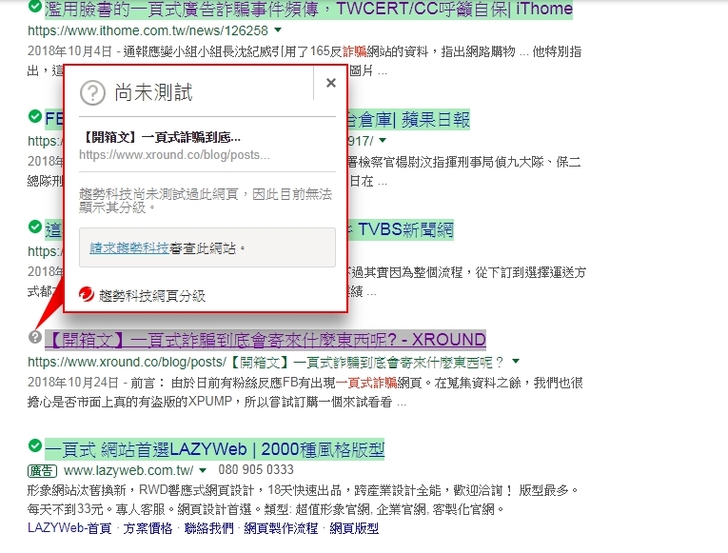Expand the dropdown arrow after ithome.com.tw/news/126258
Screen dimensions: 728x553
pyautogui.click(x=278, y=30)
